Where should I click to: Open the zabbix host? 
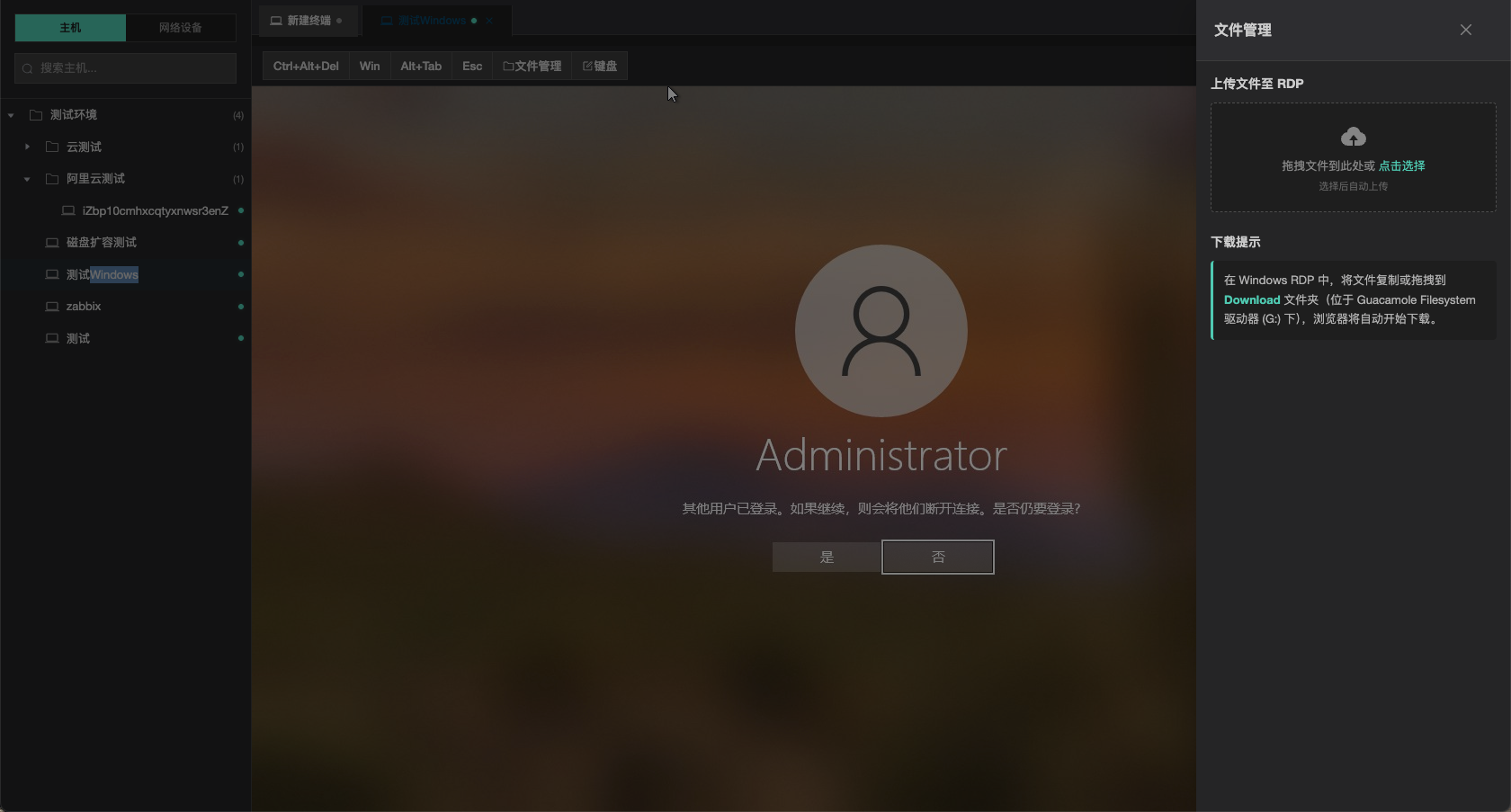[84, 307]
